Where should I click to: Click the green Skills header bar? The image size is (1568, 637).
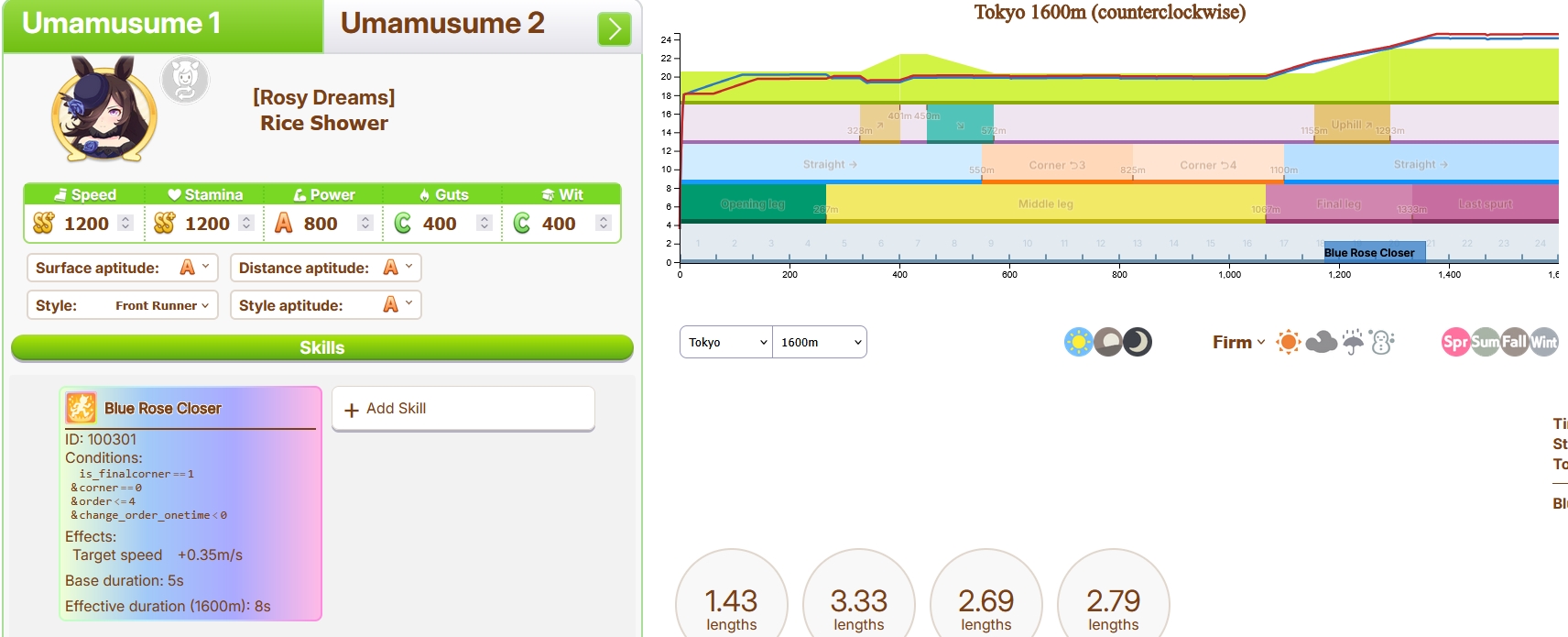coord(322,347)
